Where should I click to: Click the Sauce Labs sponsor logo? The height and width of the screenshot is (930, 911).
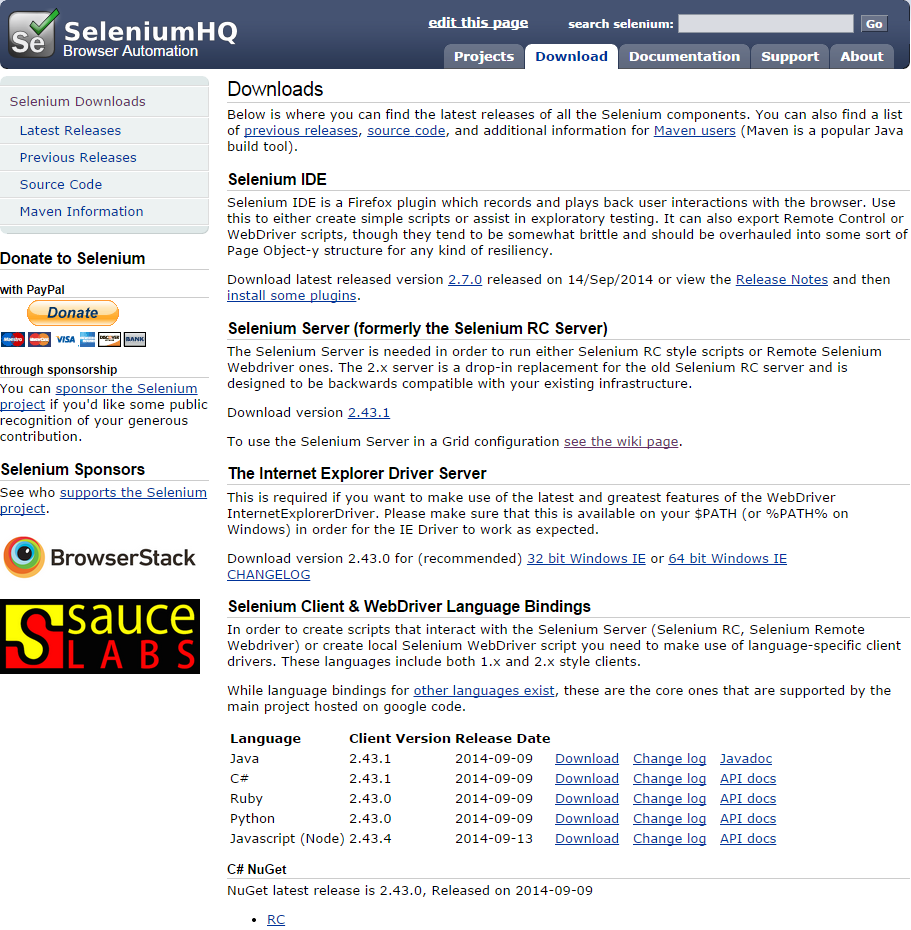click(x=100, y=636)
